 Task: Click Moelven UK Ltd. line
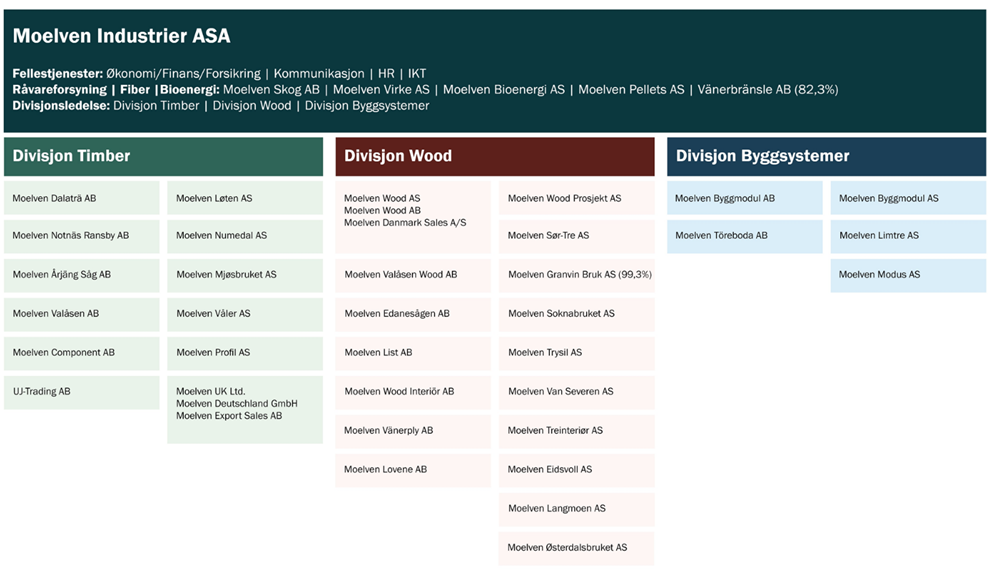tap(210, 391)
